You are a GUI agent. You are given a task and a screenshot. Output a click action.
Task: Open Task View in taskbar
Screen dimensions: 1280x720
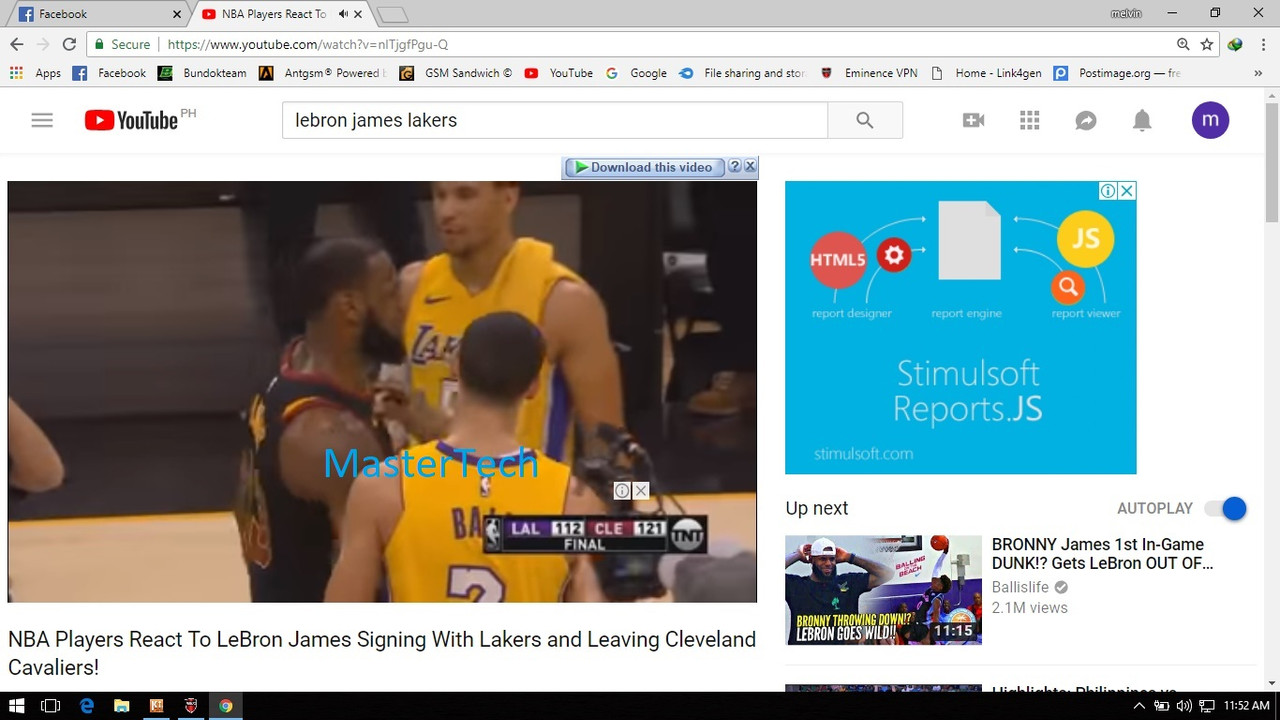[51, 705]
